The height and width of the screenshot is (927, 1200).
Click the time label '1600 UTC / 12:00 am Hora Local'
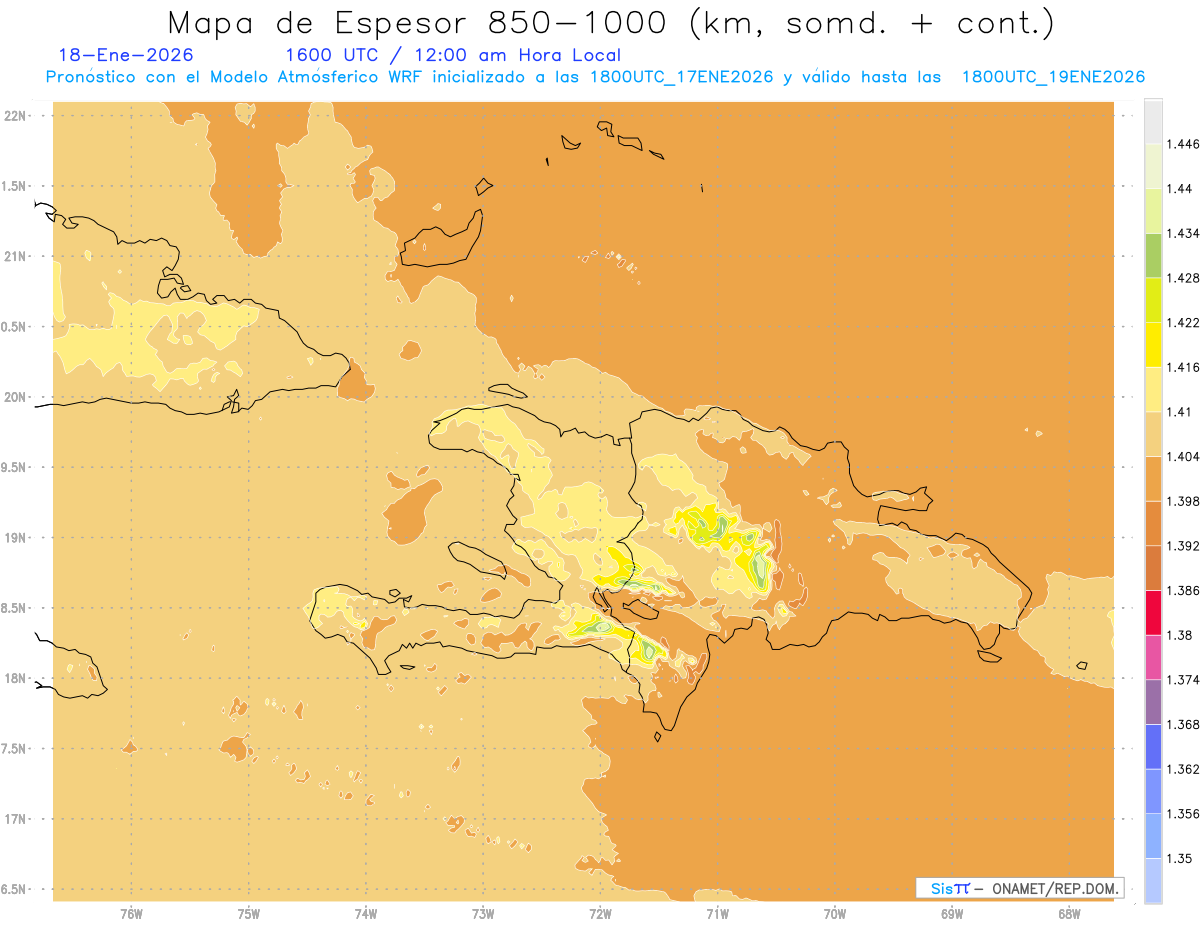(x=453, y=56)
